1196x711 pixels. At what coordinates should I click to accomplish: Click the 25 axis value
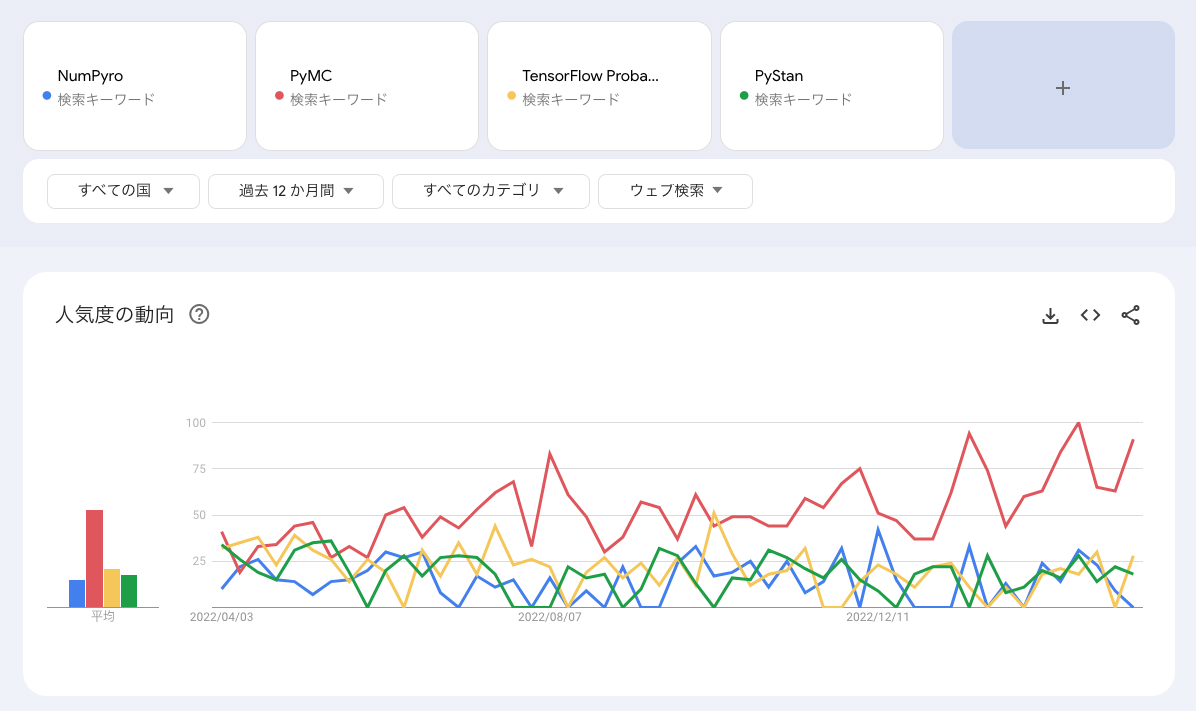pyautogui.click(x=199, y=561)
